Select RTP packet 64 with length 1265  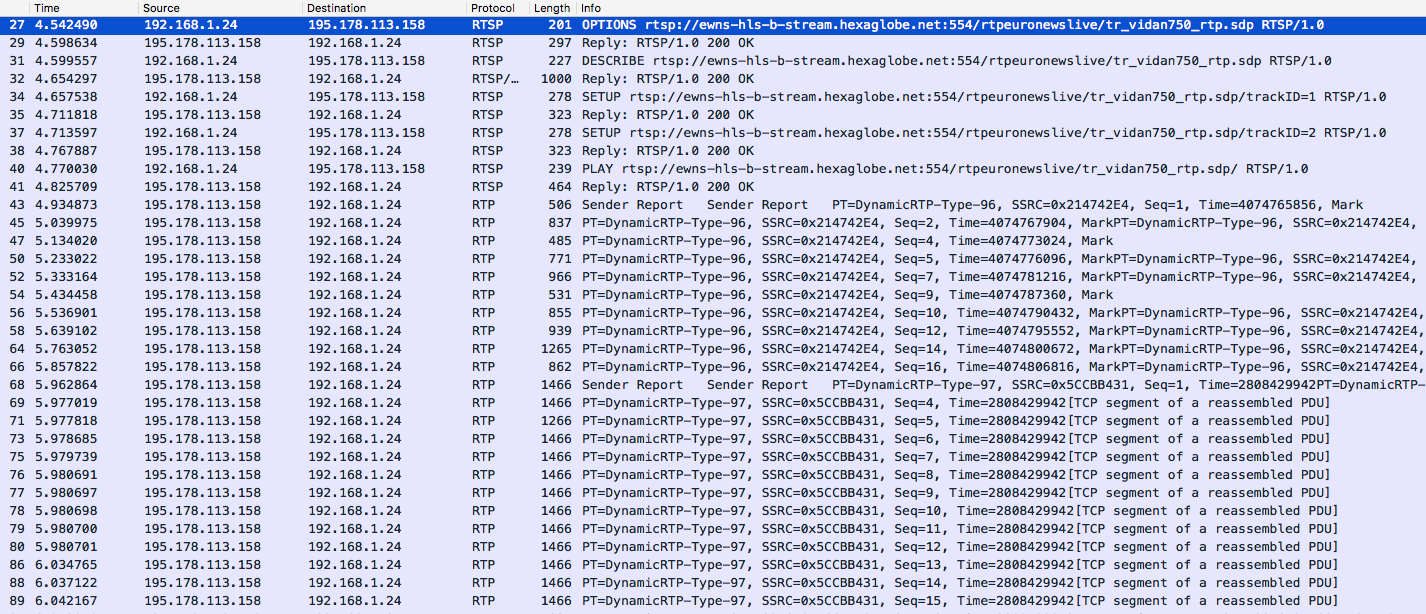click(x=713, y=349)
